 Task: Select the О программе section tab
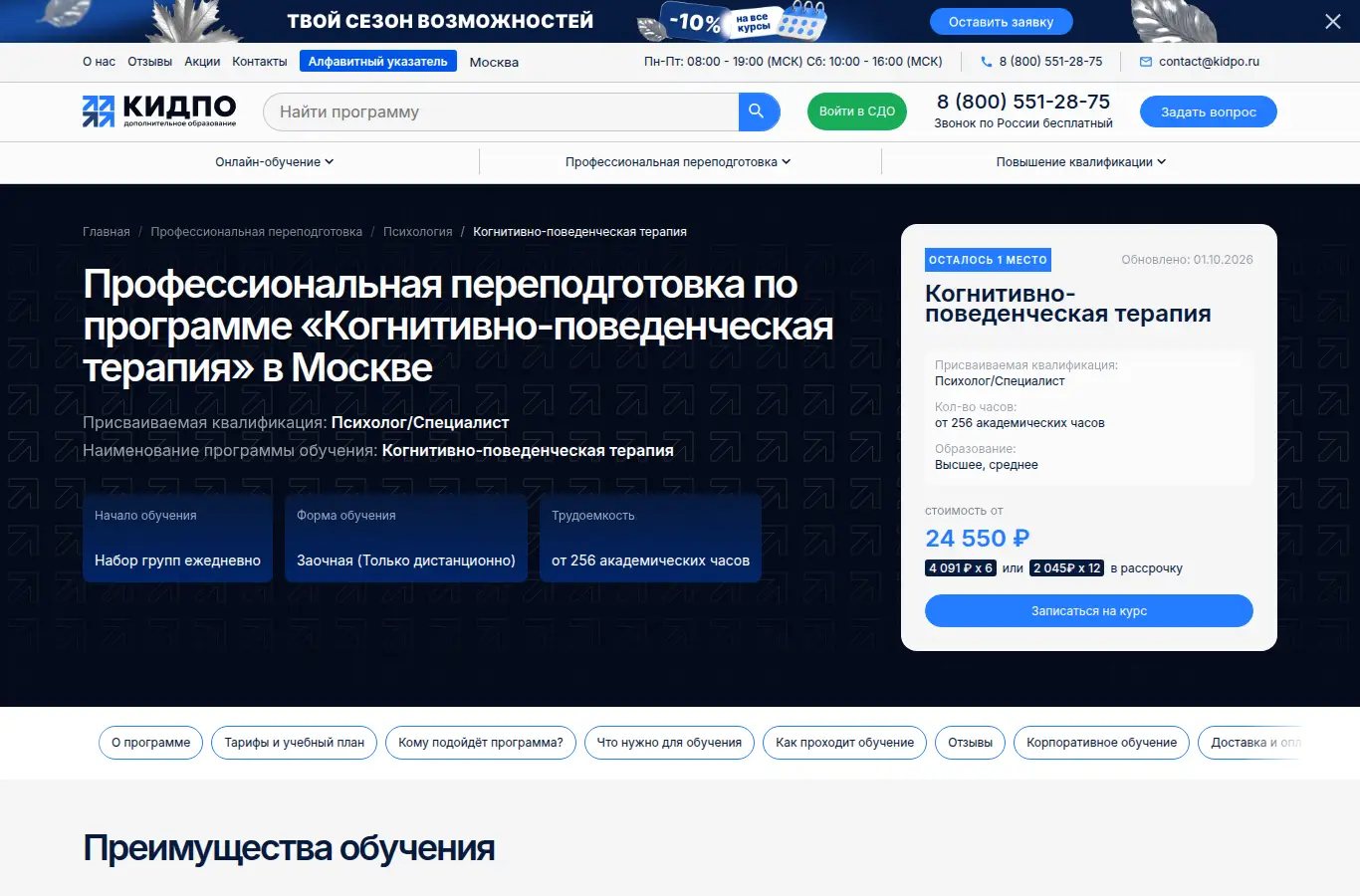point(151,743)
